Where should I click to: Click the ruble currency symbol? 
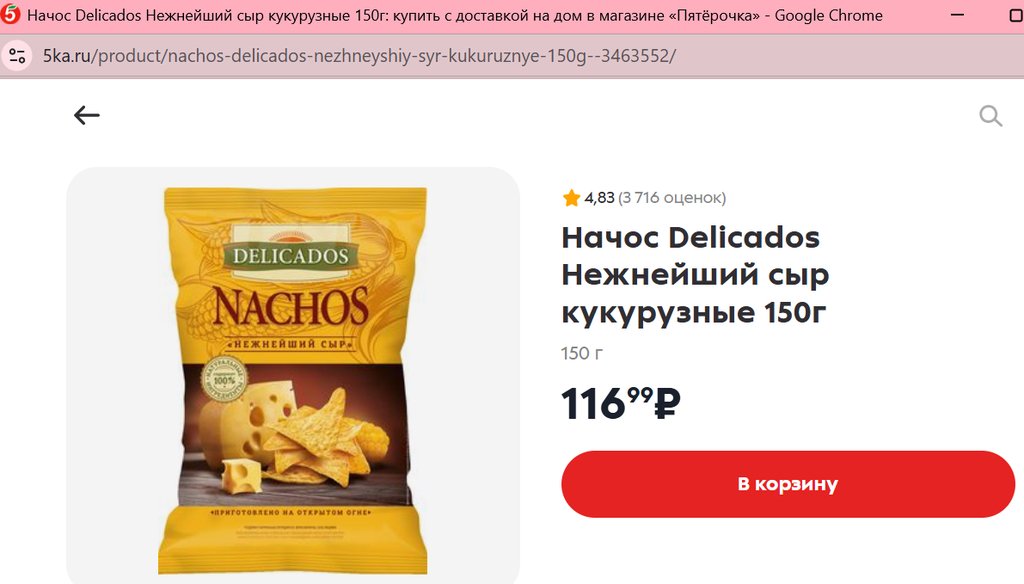pos(667,404)
